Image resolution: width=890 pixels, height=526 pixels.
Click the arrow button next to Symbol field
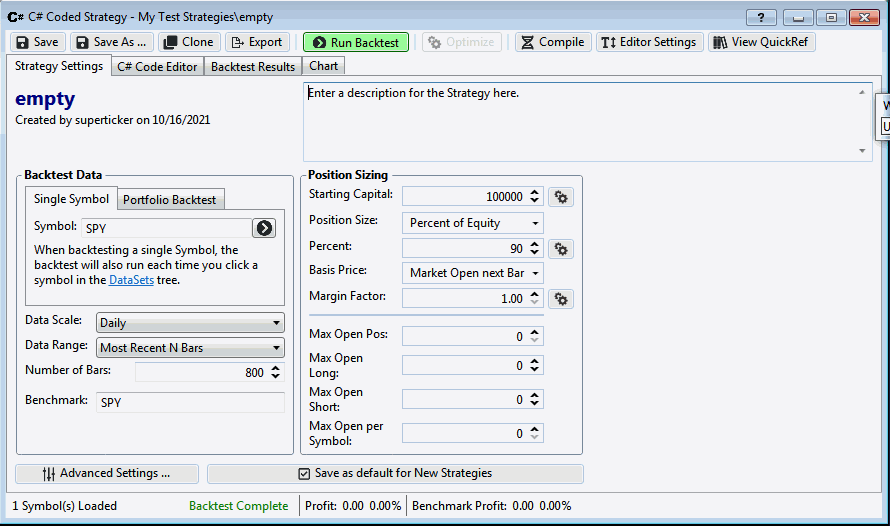coord(264,227)
